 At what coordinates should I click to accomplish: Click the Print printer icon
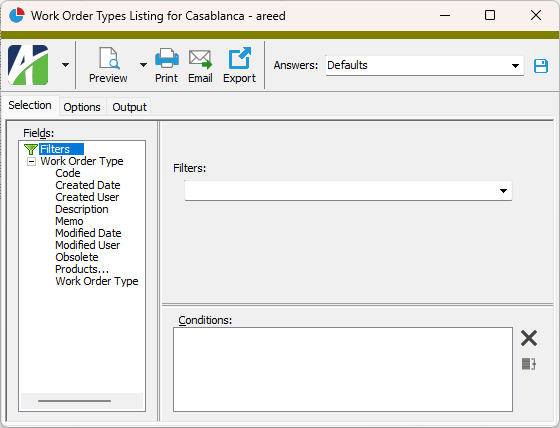pos(167,58)
